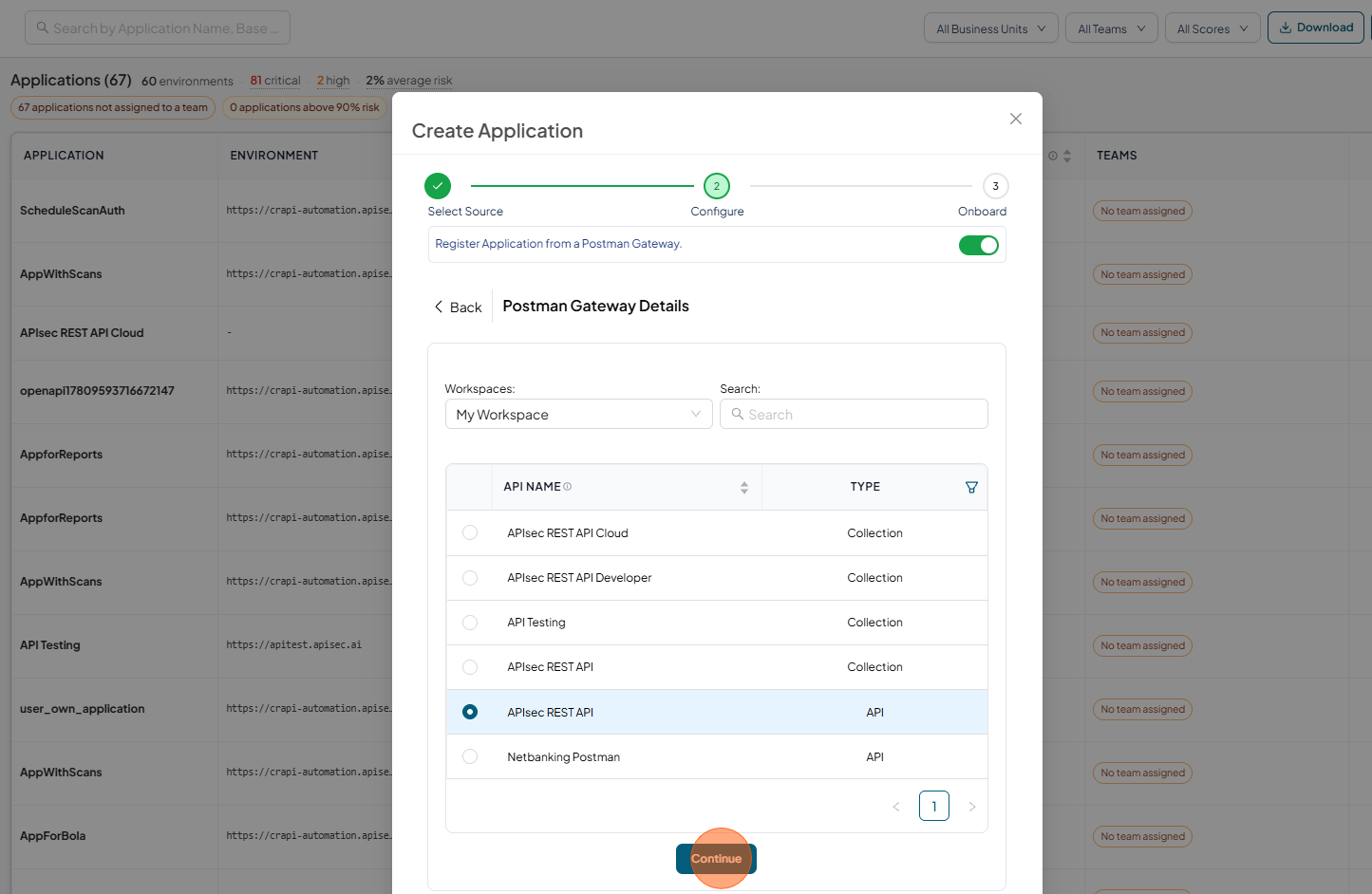This screenshot has width=1372, height=894.
Task: Sort by API NAME using sort arrows
Action: click(744, 487)
